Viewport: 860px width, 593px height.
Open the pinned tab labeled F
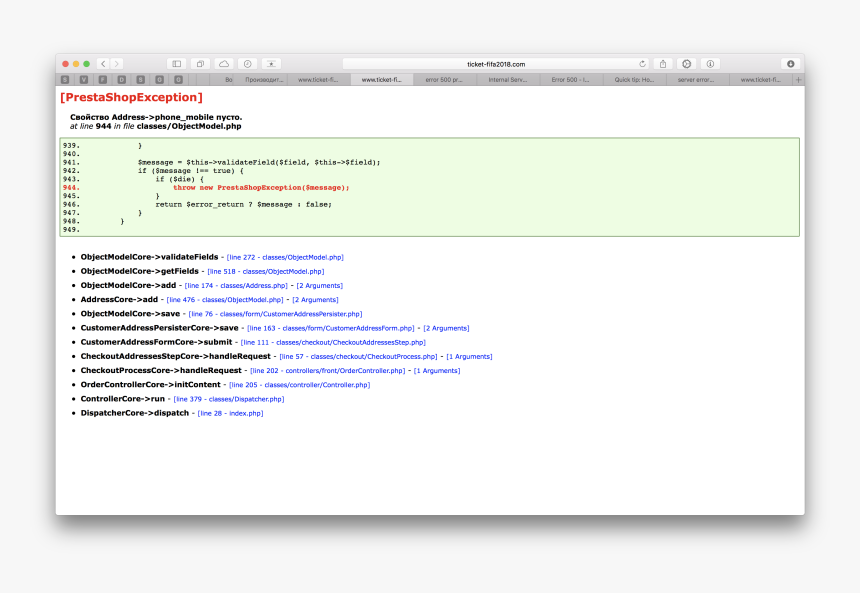tap(103, 80)
